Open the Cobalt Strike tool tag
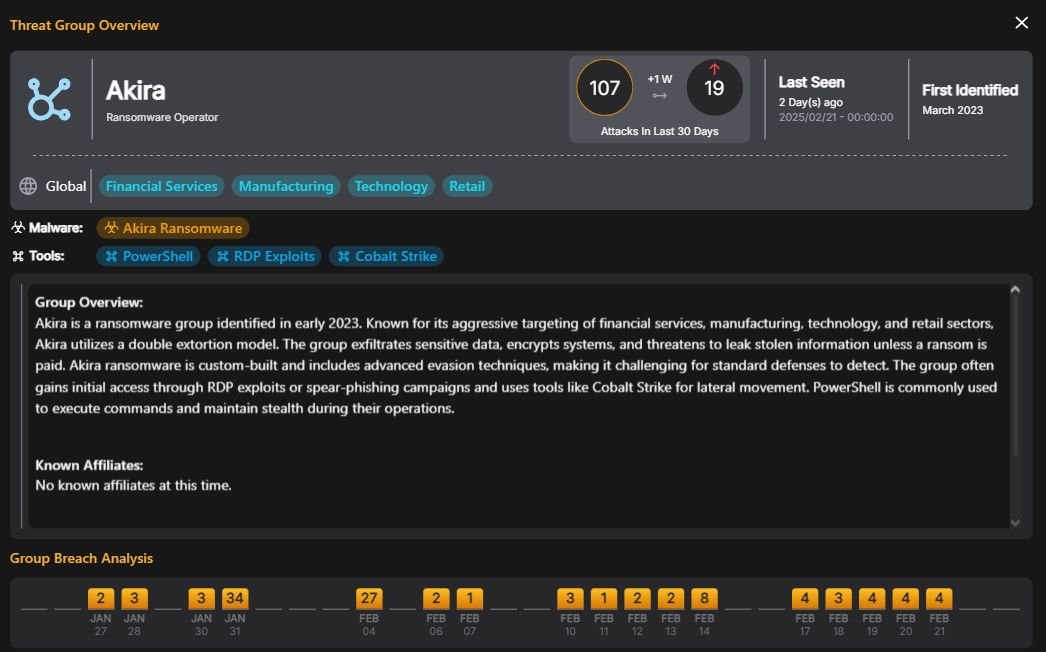This screenshot has width=1046, height=652. [x=386, y=256]
